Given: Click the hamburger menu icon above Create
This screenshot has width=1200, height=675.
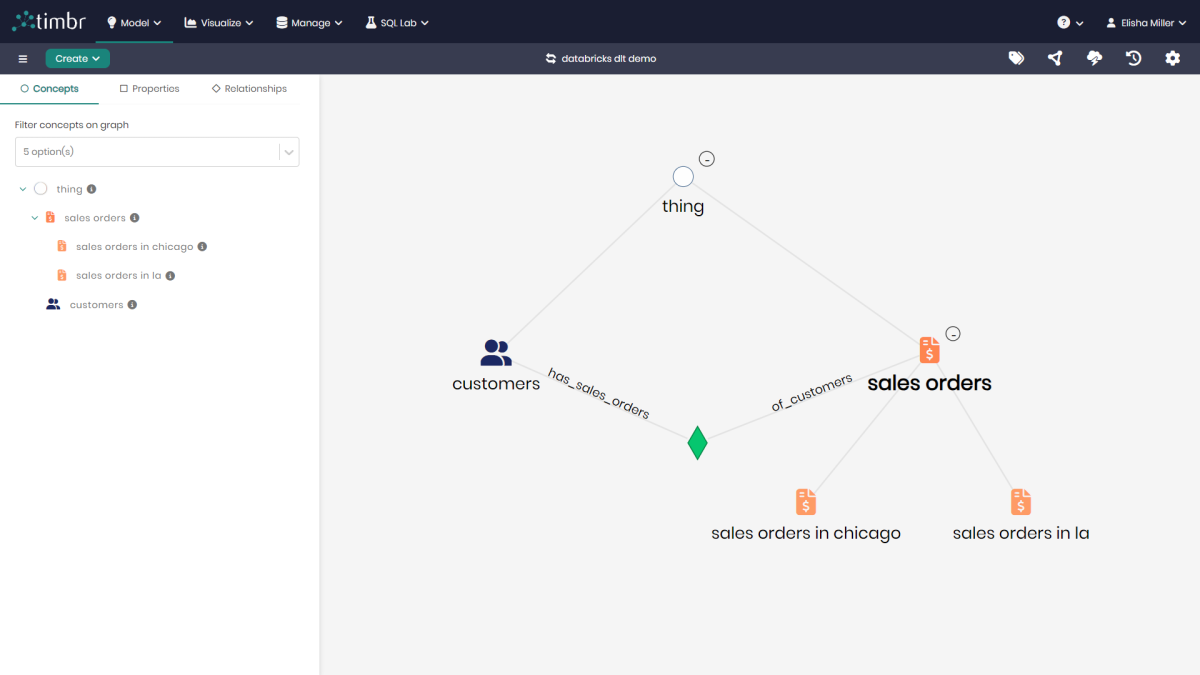Looking at the screenshot, I should [22, 58].
